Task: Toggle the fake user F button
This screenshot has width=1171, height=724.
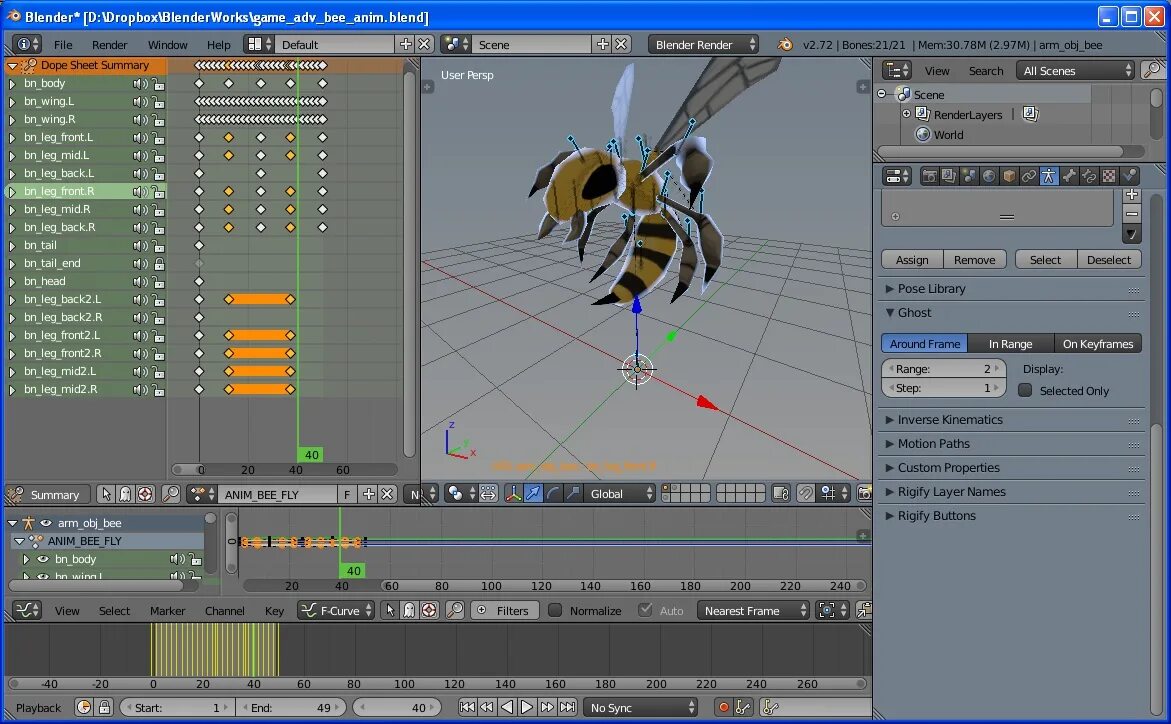Action: click(347, 494)
